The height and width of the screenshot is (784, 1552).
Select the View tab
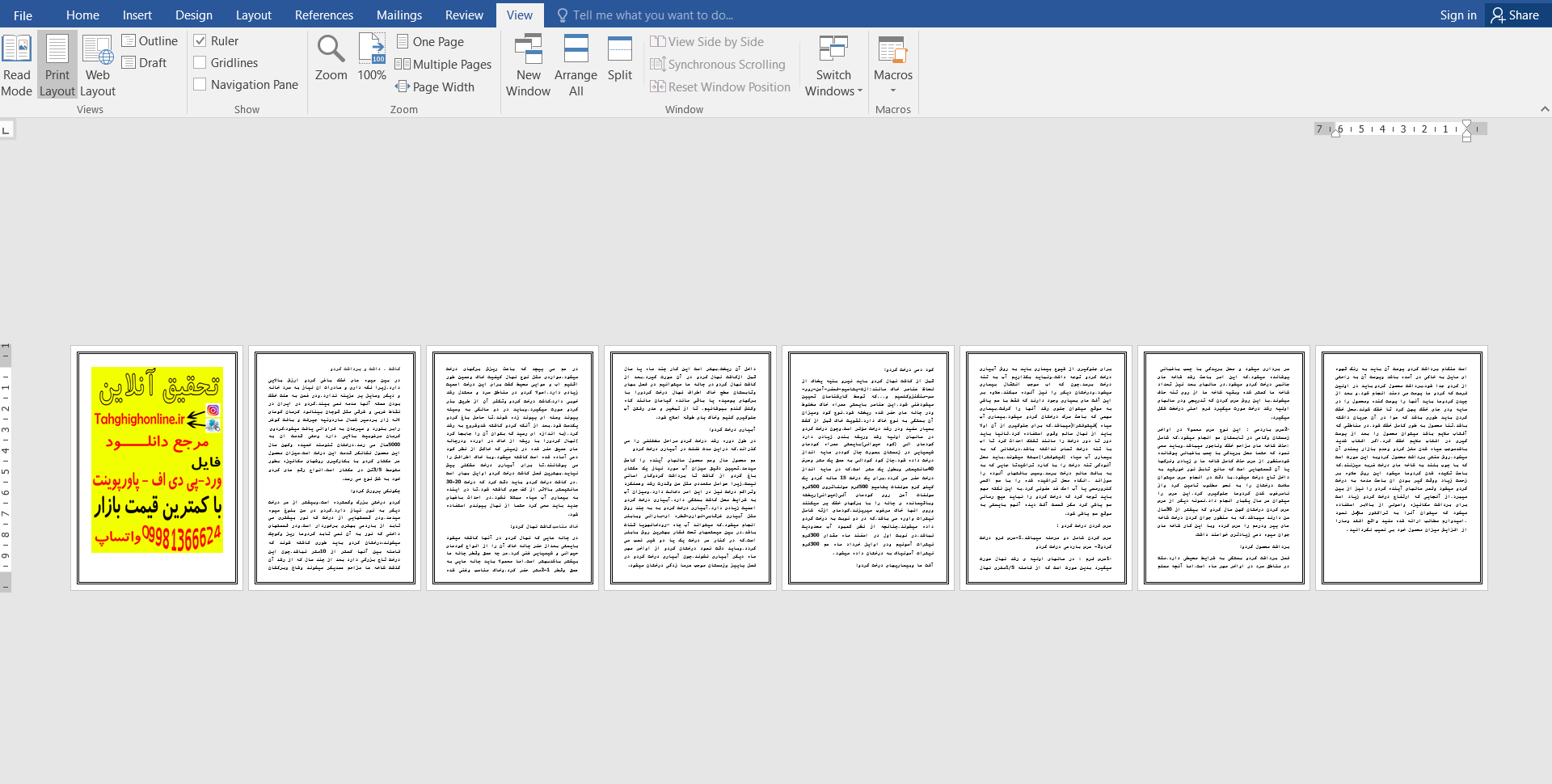[x=520, y=15]
